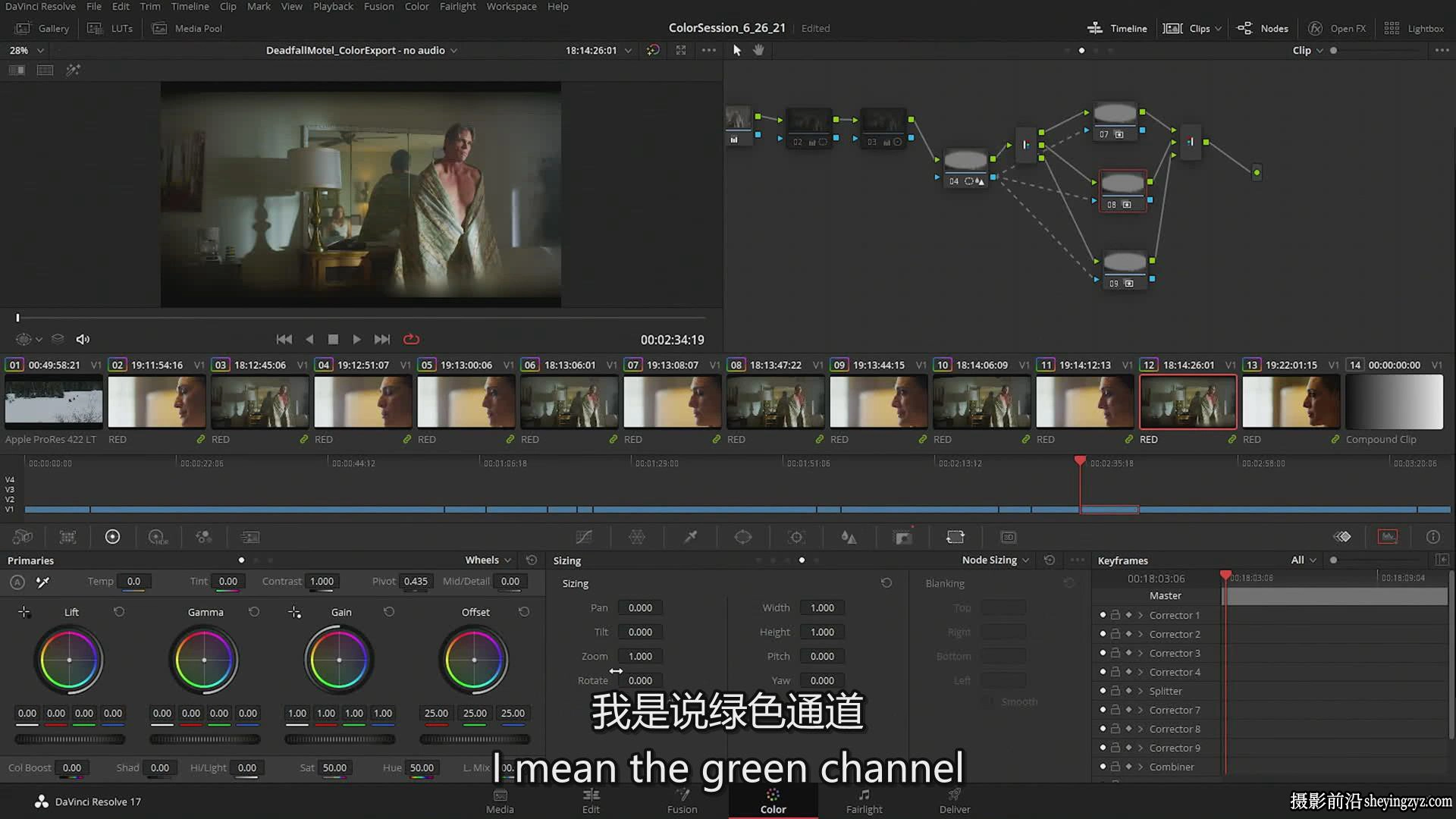Toggle Corrector 9 keyframe diamond
The width and height of the screenshot is (1456, 819).
[x=1128, y=748]
